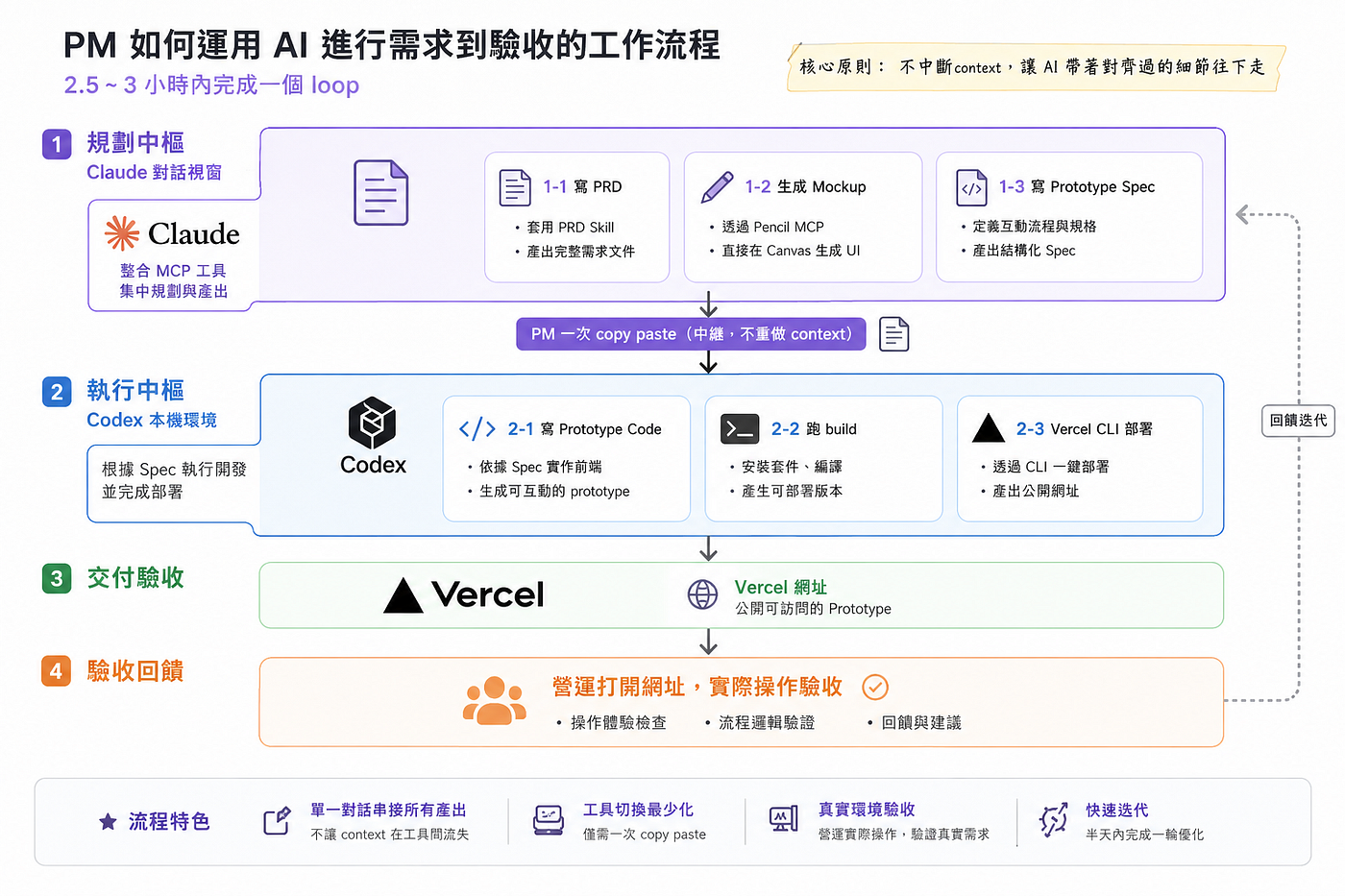This screenshot has width=1345, height=896.
Task: Click the 根據 Spec 執行開發 description box
Action: click(173, 482)
